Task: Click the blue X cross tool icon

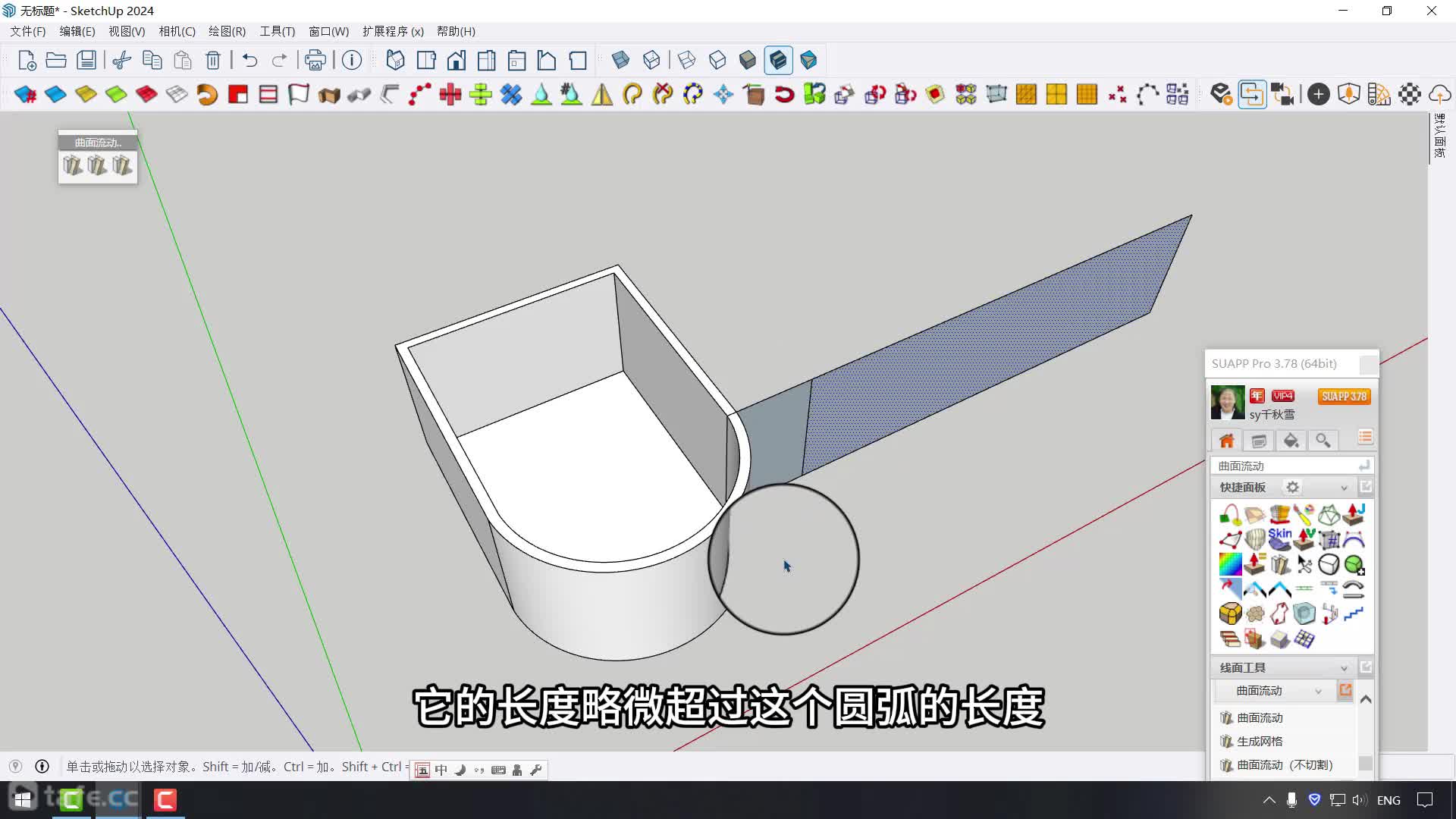Action: pos(510,94)
